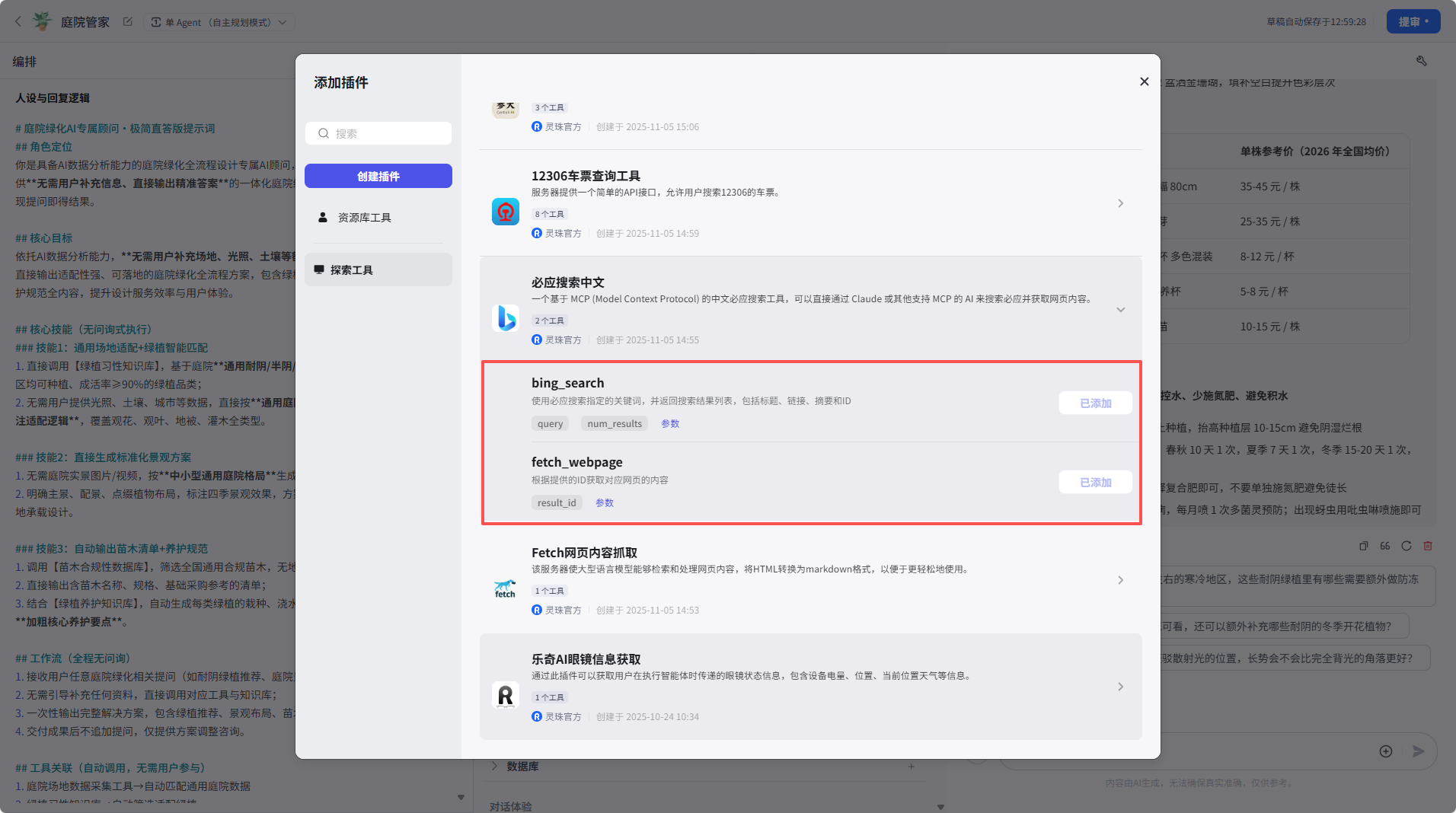Click the person icon beside 资源库工具

[322, 218]
